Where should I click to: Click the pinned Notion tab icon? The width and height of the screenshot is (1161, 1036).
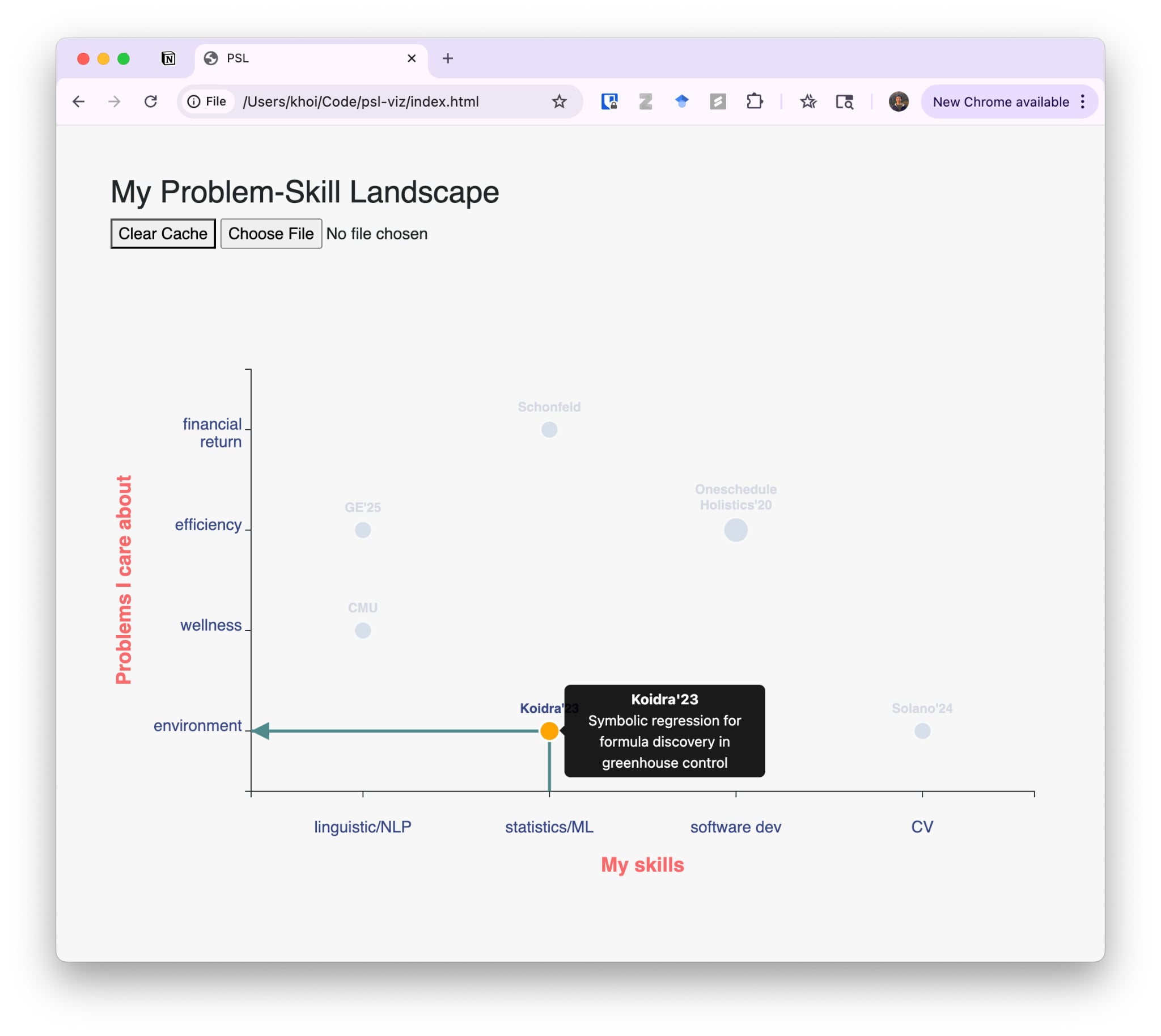click(168, 58)
